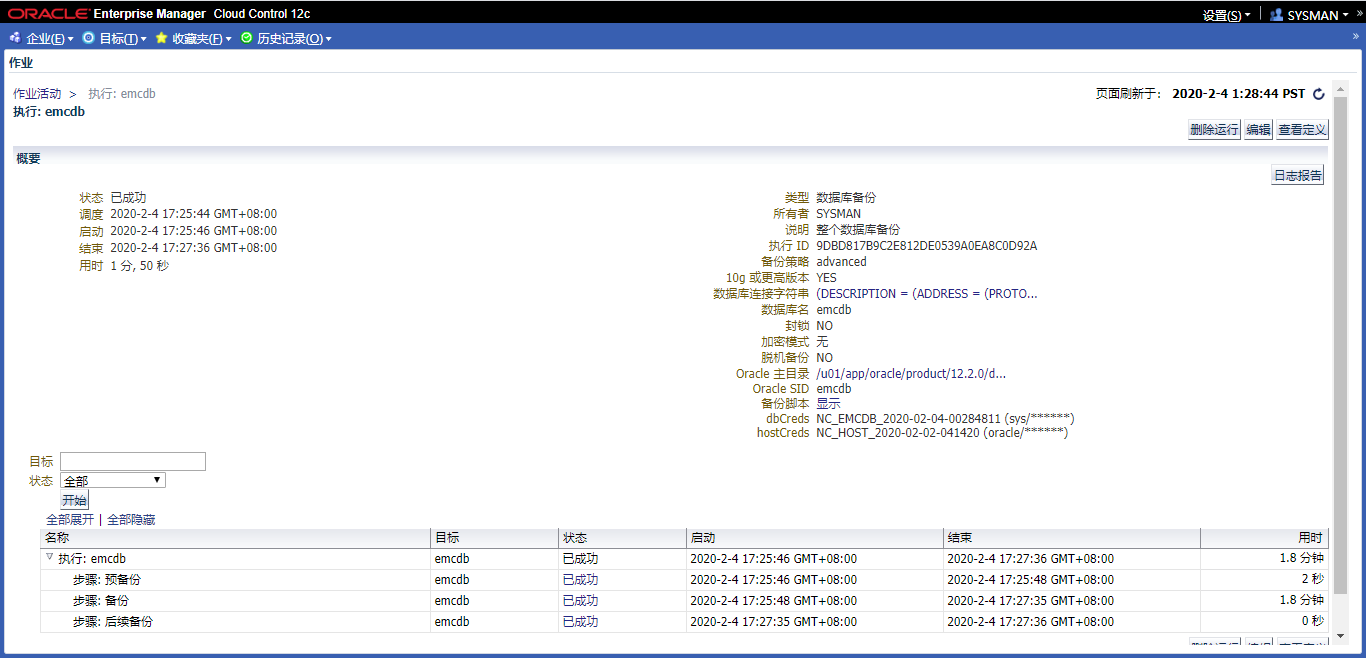Open the 设置 settings dropdown
Screen dimensions: 1366x658
coord(1226,15)
